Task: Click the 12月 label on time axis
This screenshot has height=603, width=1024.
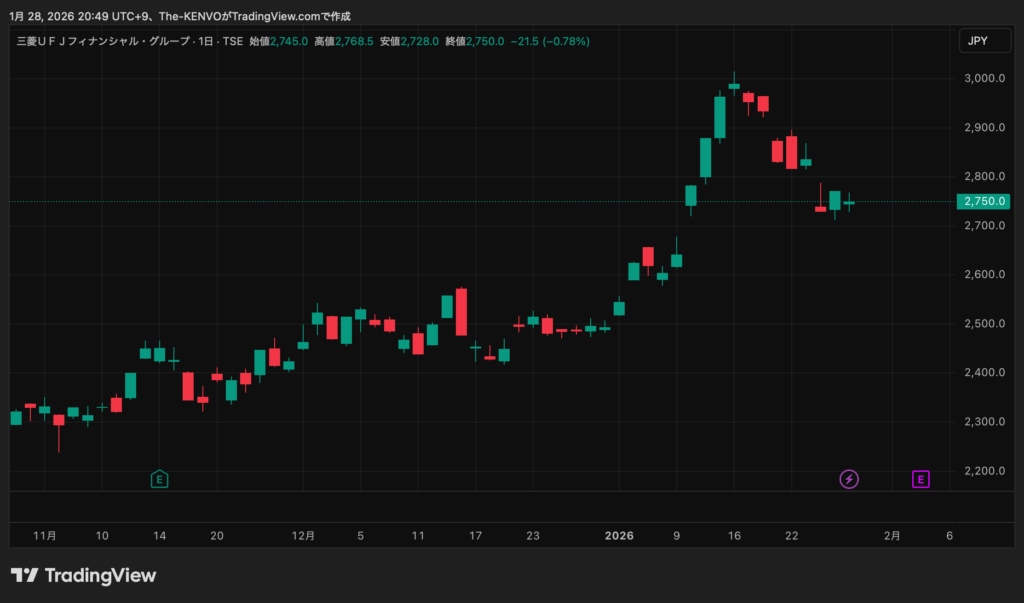Action: (x=304, y=536)
